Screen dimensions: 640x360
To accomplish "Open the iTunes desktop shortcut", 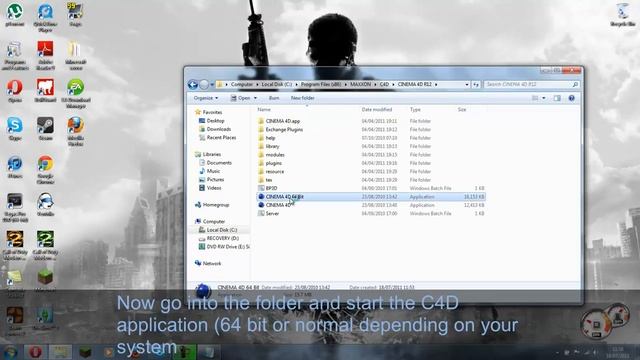I will pos(15,167).
